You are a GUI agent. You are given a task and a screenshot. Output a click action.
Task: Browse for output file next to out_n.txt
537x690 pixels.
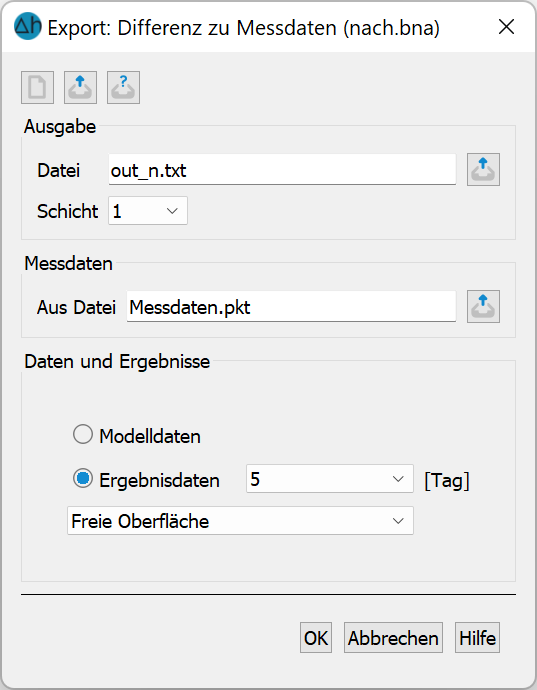tap(483, 169)
